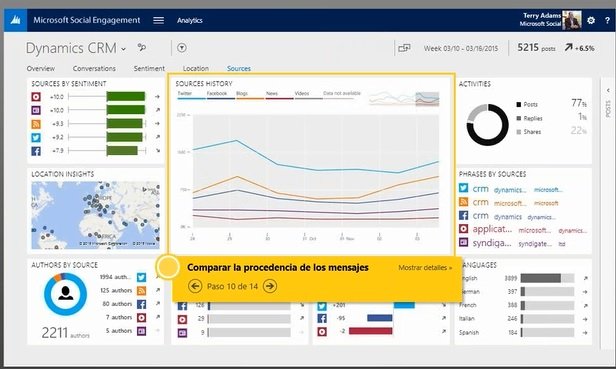Screen dimensions: 616x369
Task: Click the Facebook icon in Sources by Sentiment
Action: tap(36, 151)
